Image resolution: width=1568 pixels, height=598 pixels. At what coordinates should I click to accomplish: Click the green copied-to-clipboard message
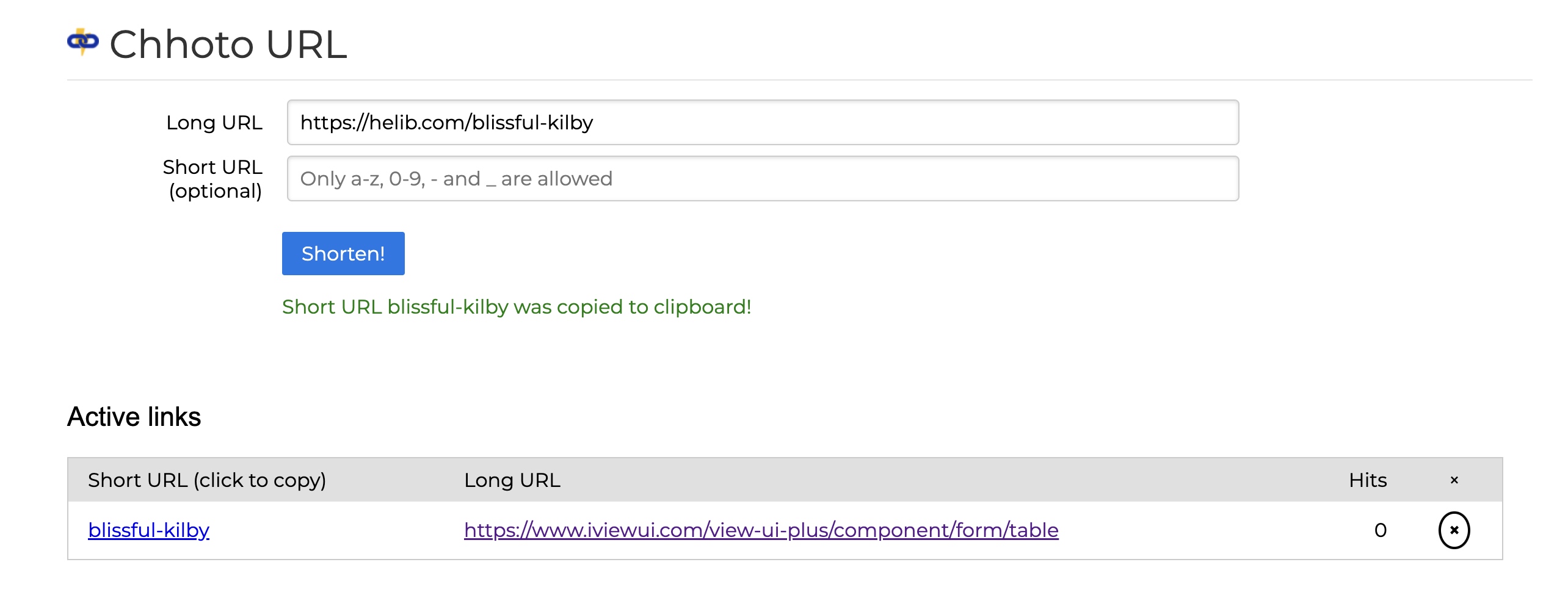[x=516, y=306]
